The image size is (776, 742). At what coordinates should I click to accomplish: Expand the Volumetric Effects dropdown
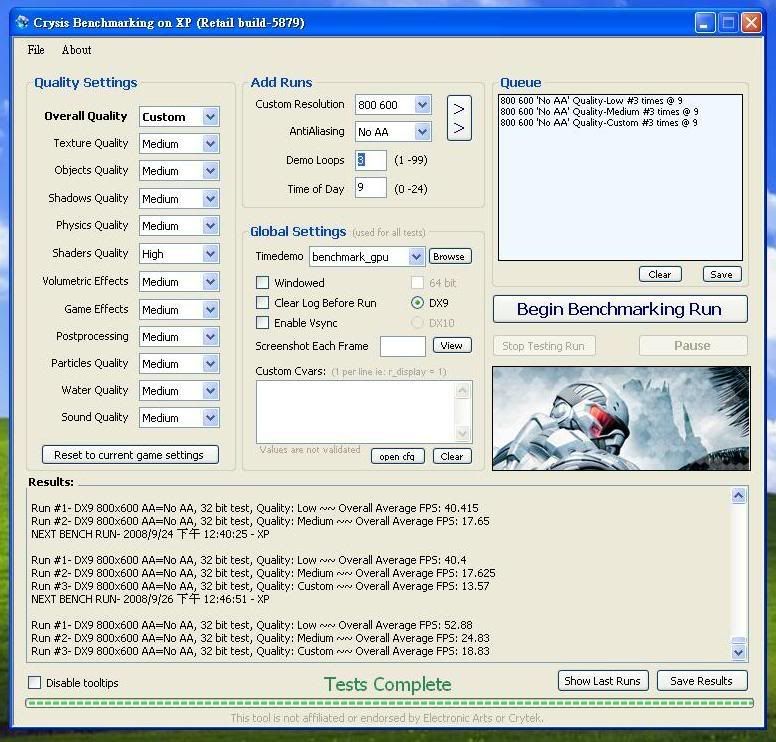[x=211, y=282]
